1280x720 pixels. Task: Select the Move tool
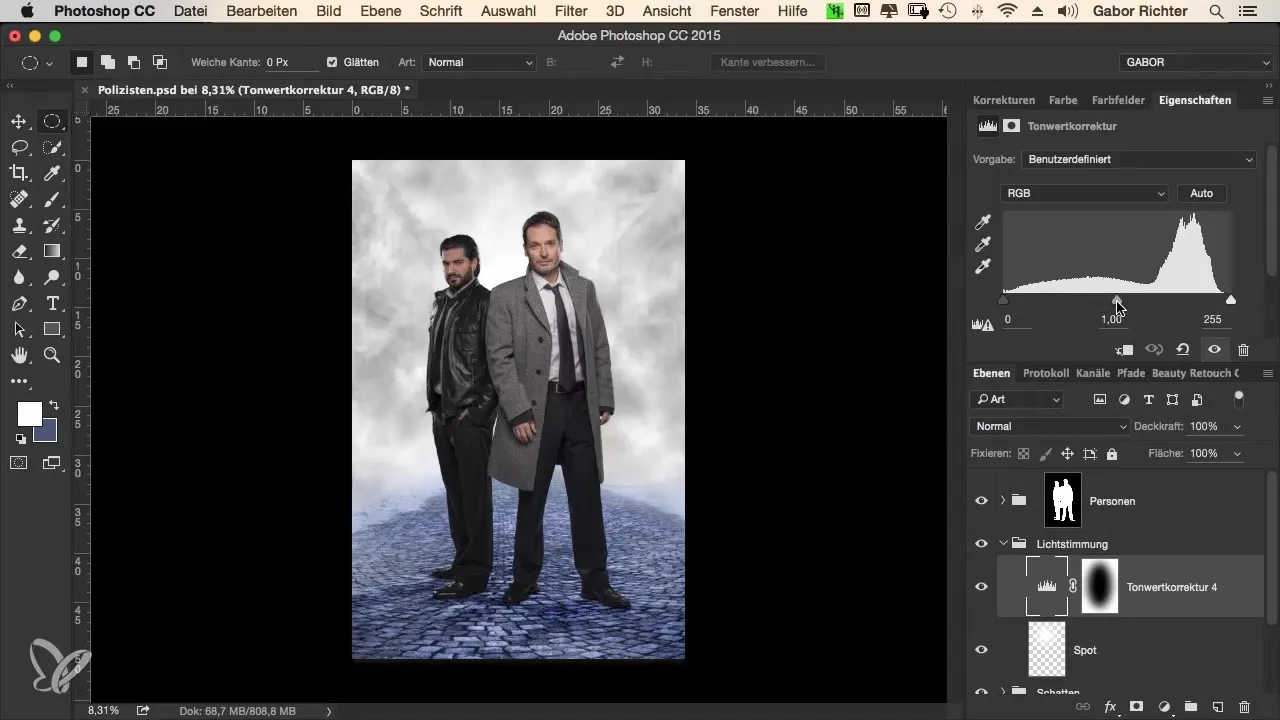pos(18,122)
